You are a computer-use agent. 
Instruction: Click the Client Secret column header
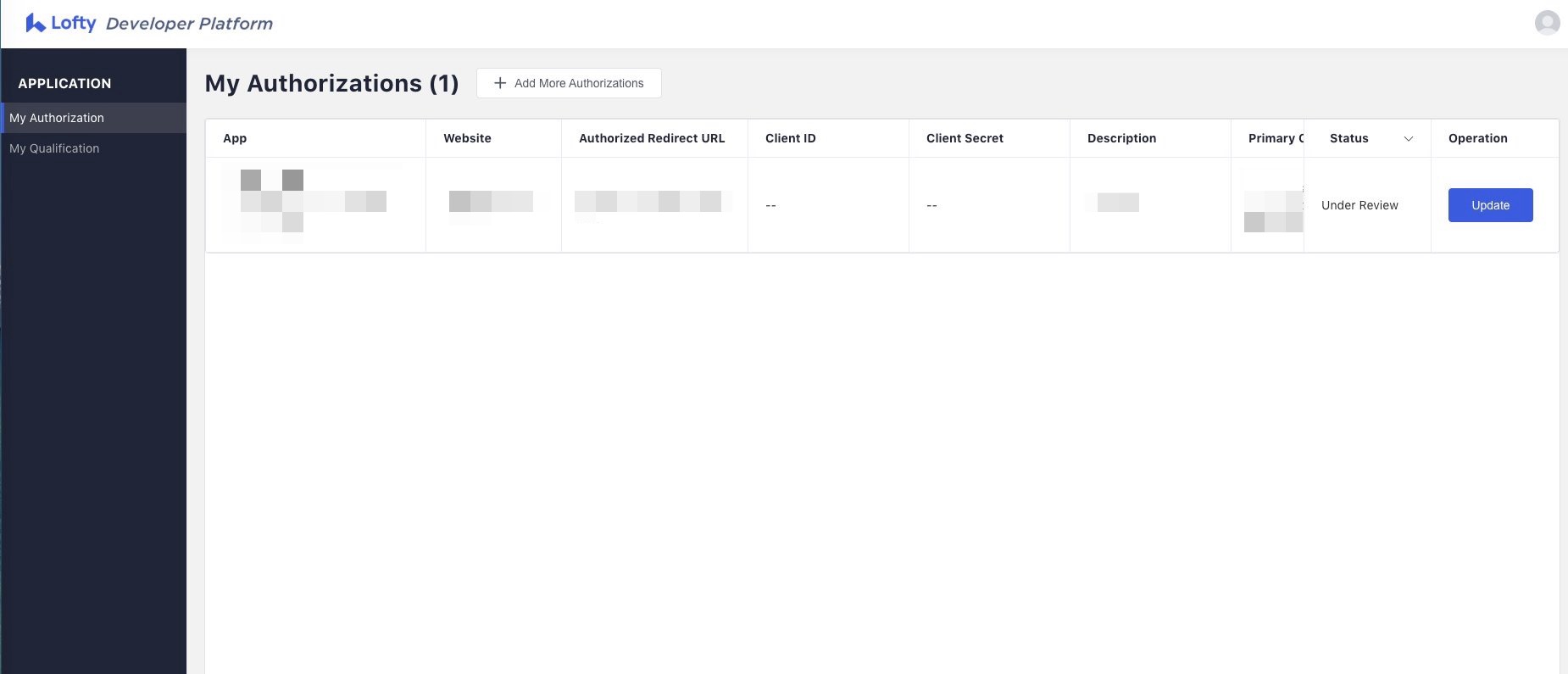(x=965, y=138)
